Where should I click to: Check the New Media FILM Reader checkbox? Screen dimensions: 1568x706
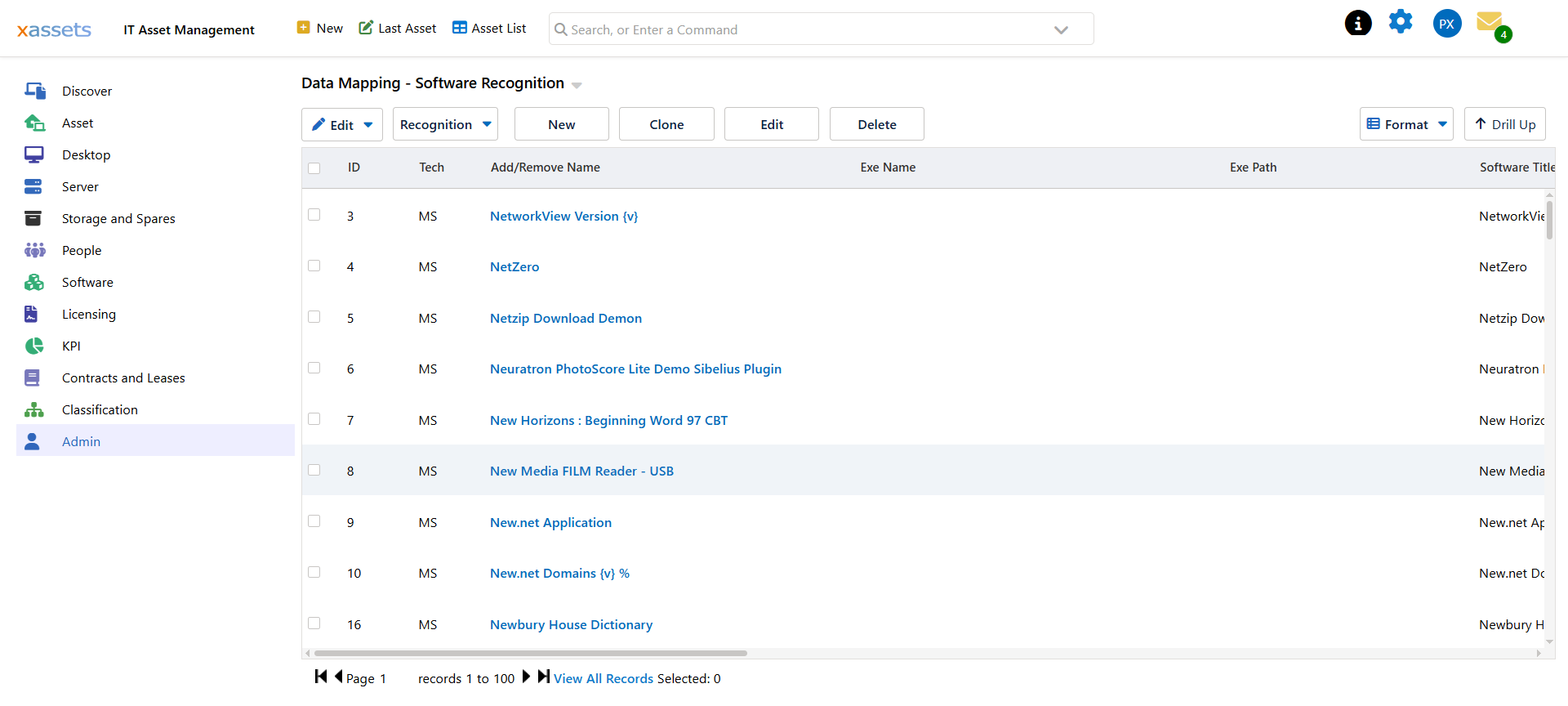pyautogui.click(x=314, y=470)
